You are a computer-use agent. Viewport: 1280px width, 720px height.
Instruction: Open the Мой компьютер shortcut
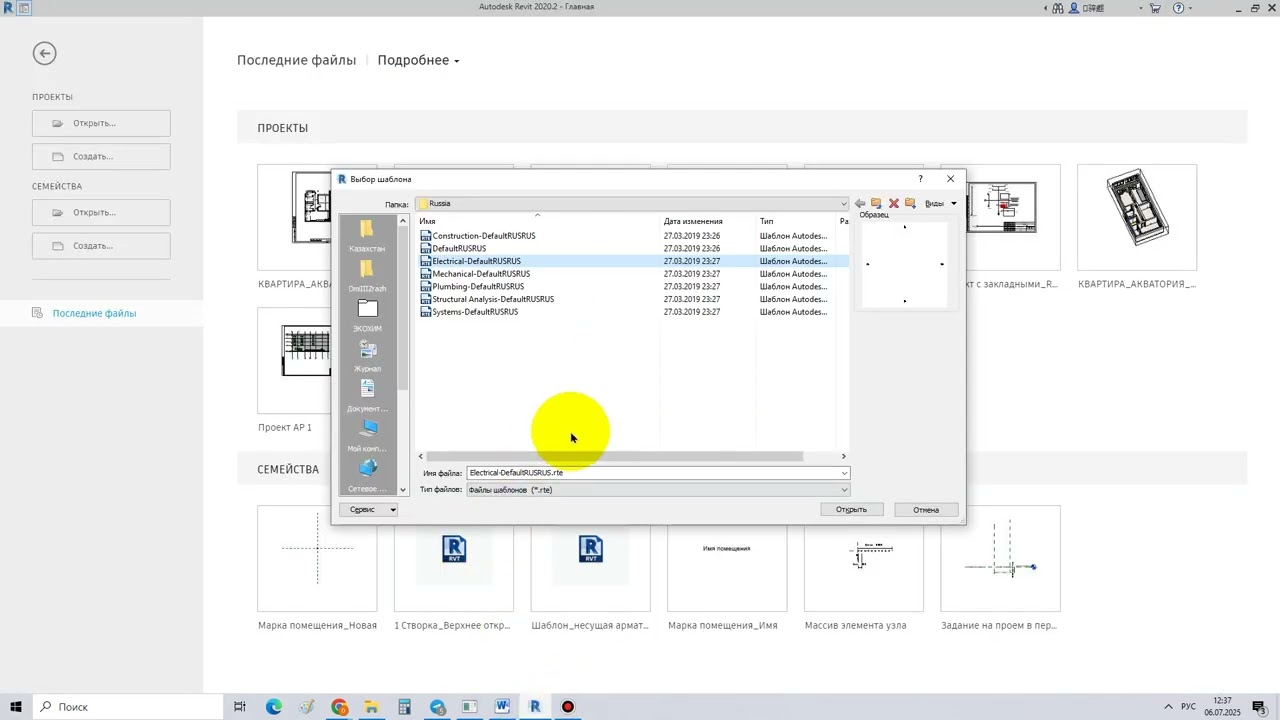(x=367, y=436)
